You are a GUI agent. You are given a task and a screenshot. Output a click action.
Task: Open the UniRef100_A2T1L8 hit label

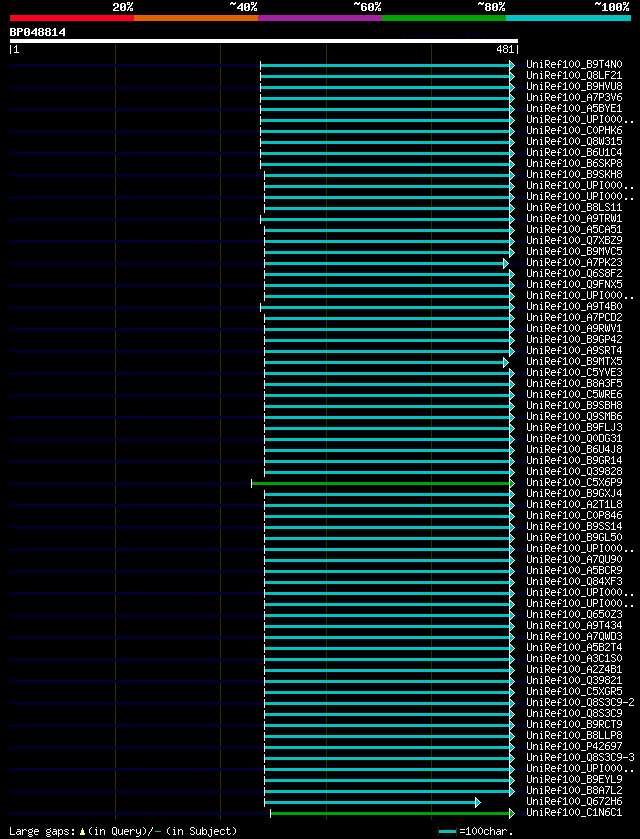point(574,505)
